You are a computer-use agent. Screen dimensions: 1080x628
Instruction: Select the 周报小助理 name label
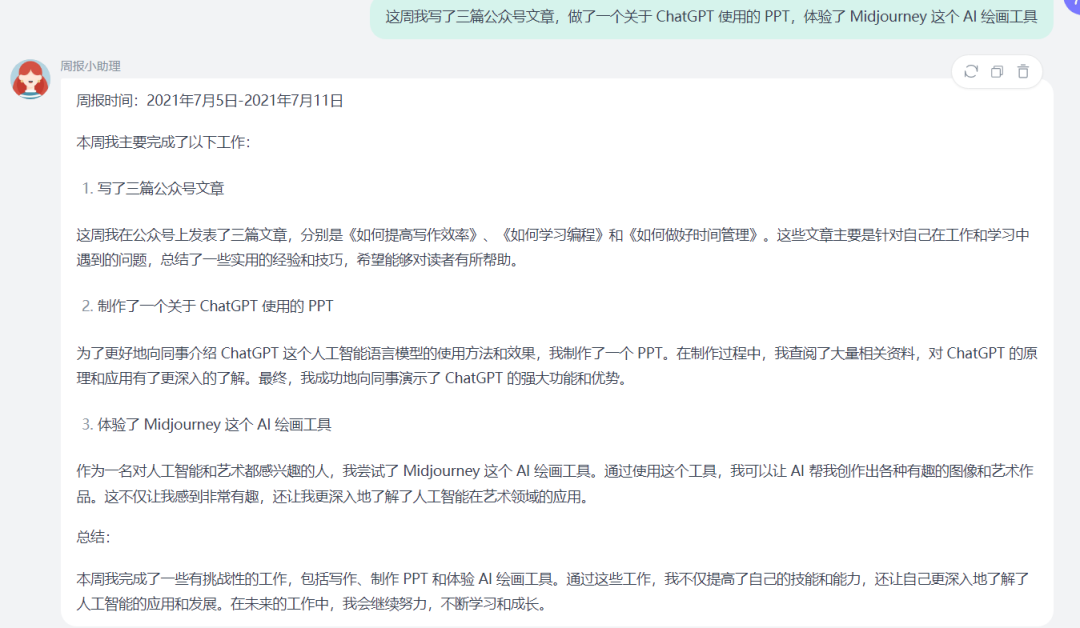click(90, 66)
